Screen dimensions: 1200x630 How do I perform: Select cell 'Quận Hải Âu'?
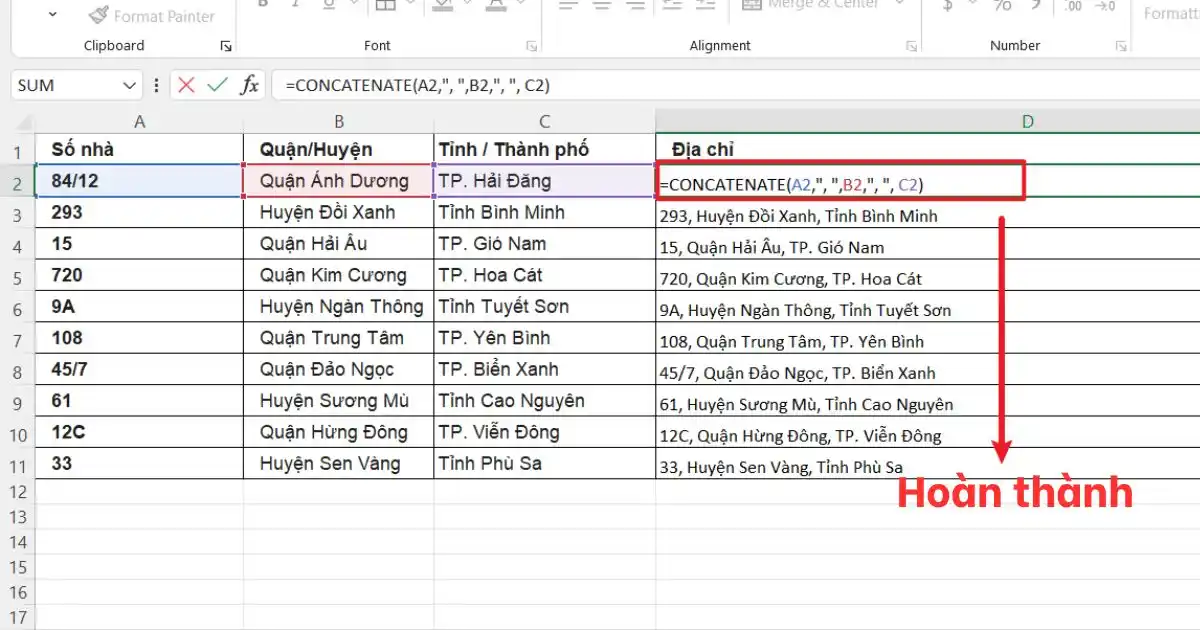[x=339, y=244]
